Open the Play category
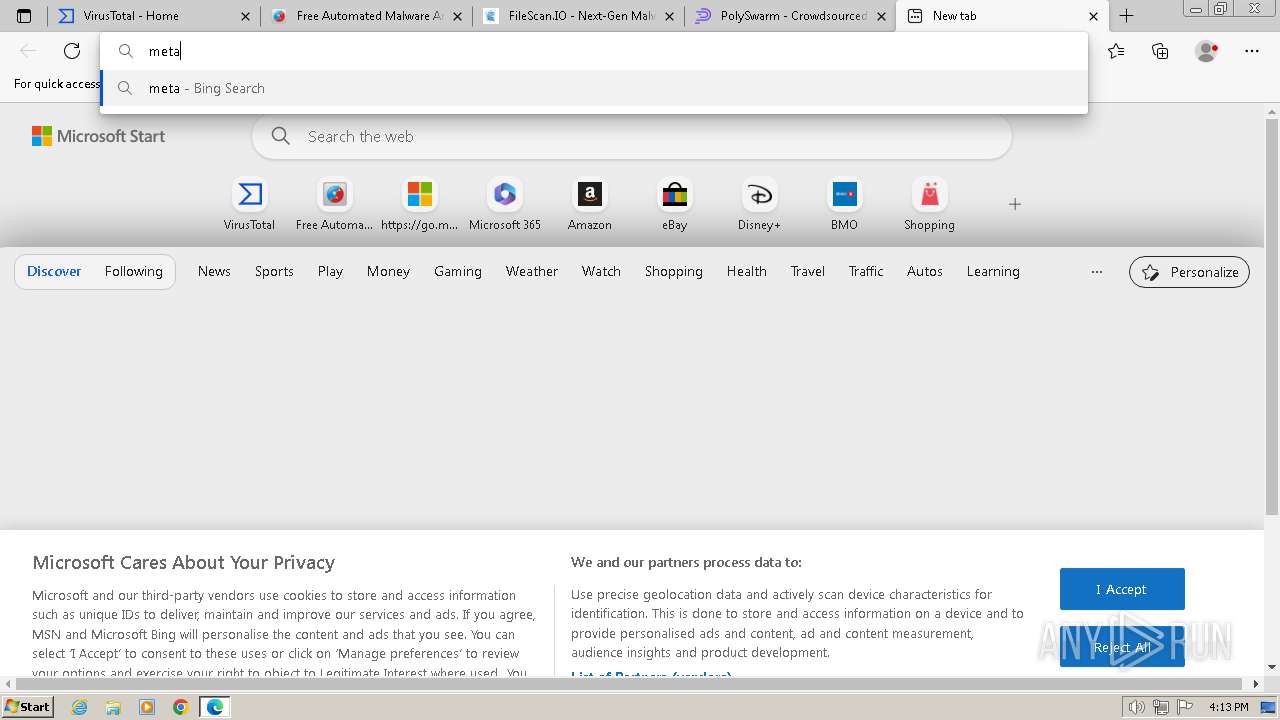 pyautogui.click(x=330, y=271)
